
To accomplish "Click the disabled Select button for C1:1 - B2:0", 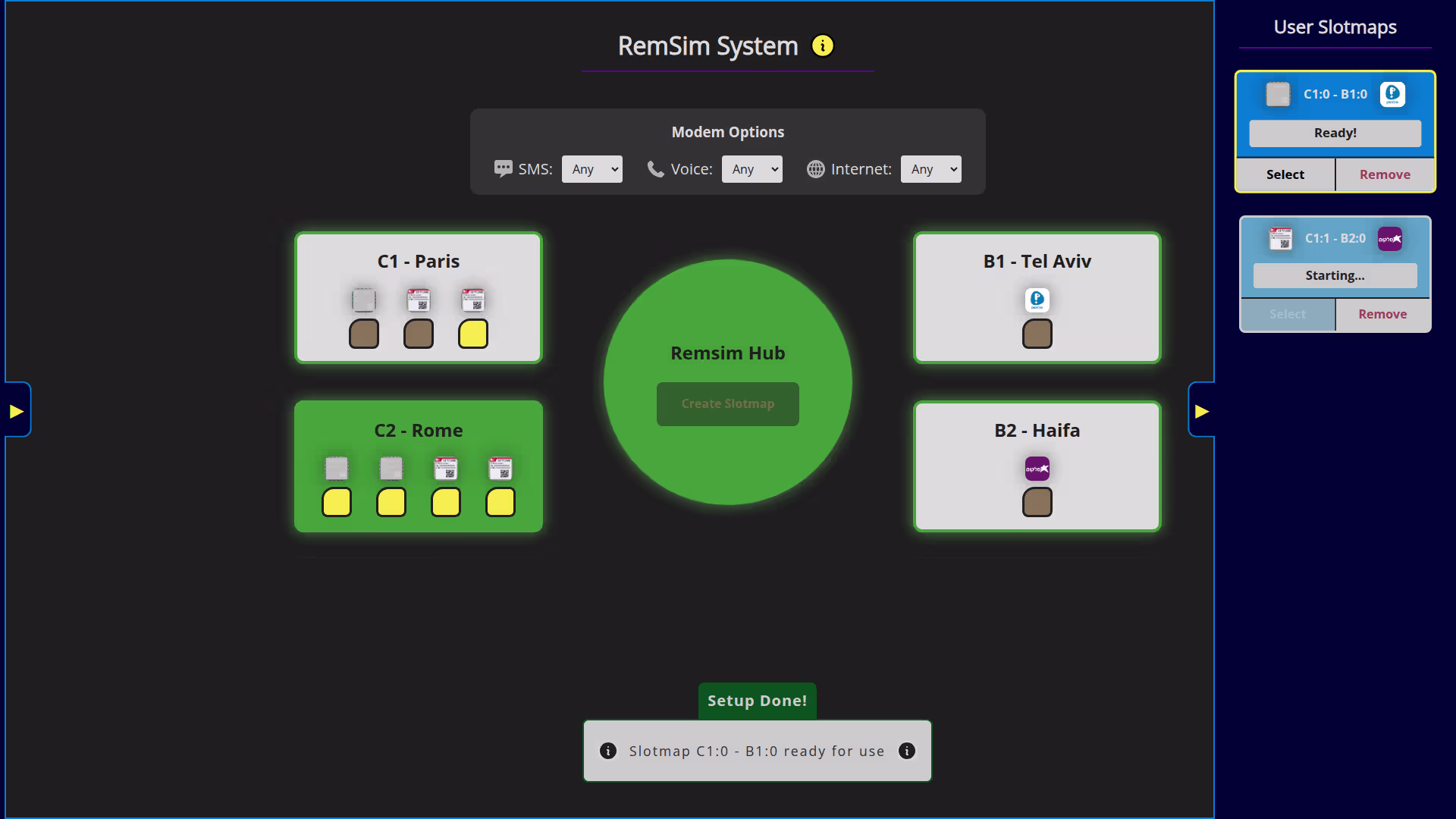I will [x=1288, y=314].
